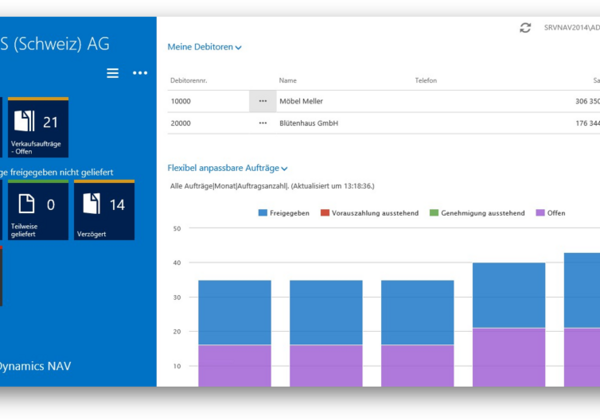The height and width of the screenshot is (420, 600).
Task: Click the three-dot more options in the sidebar
Action: (140, 73)
